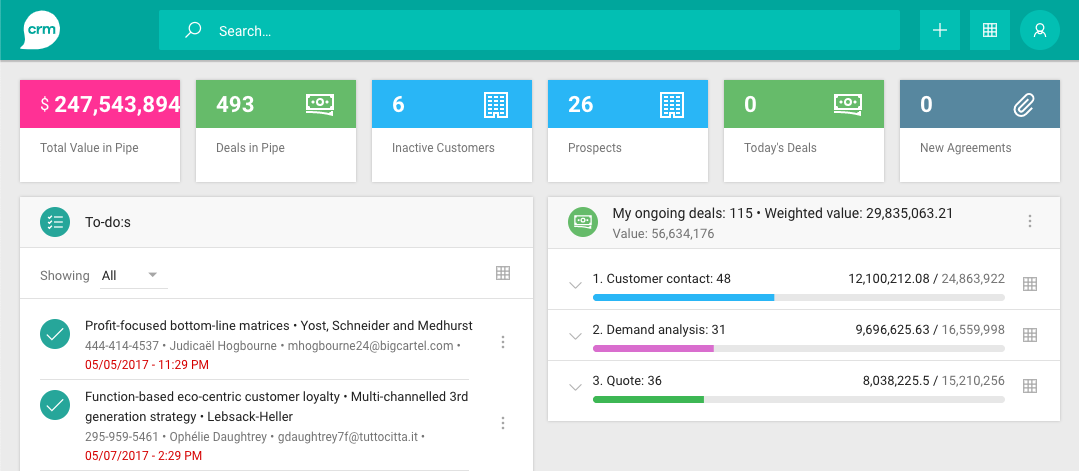Expand the Demand analysis stage chevron

(x=575, y=336)
